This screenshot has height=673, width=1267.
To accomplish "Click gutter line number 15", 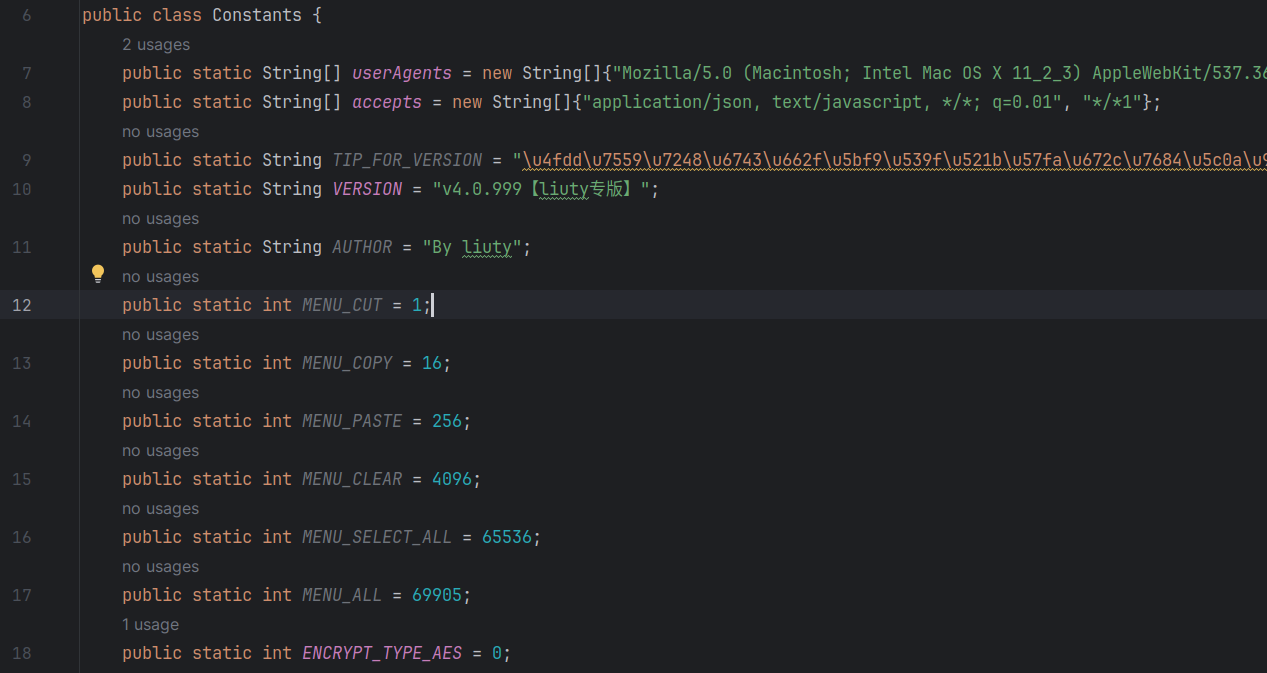I will click(21, 480).
